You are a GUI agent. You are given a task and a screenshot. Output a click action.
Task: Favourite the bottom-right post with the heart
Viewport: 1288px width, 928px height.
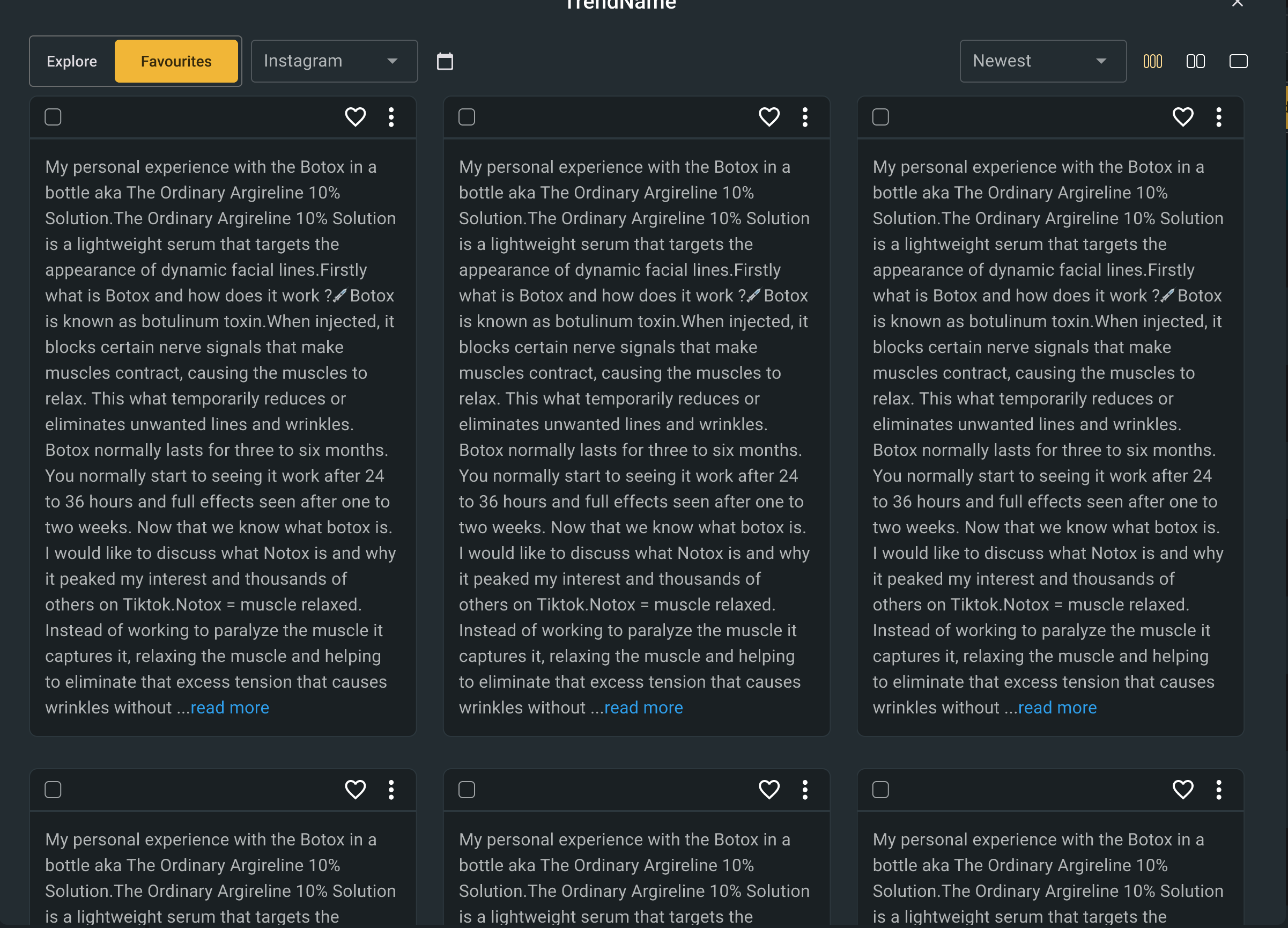[1183, 790]
